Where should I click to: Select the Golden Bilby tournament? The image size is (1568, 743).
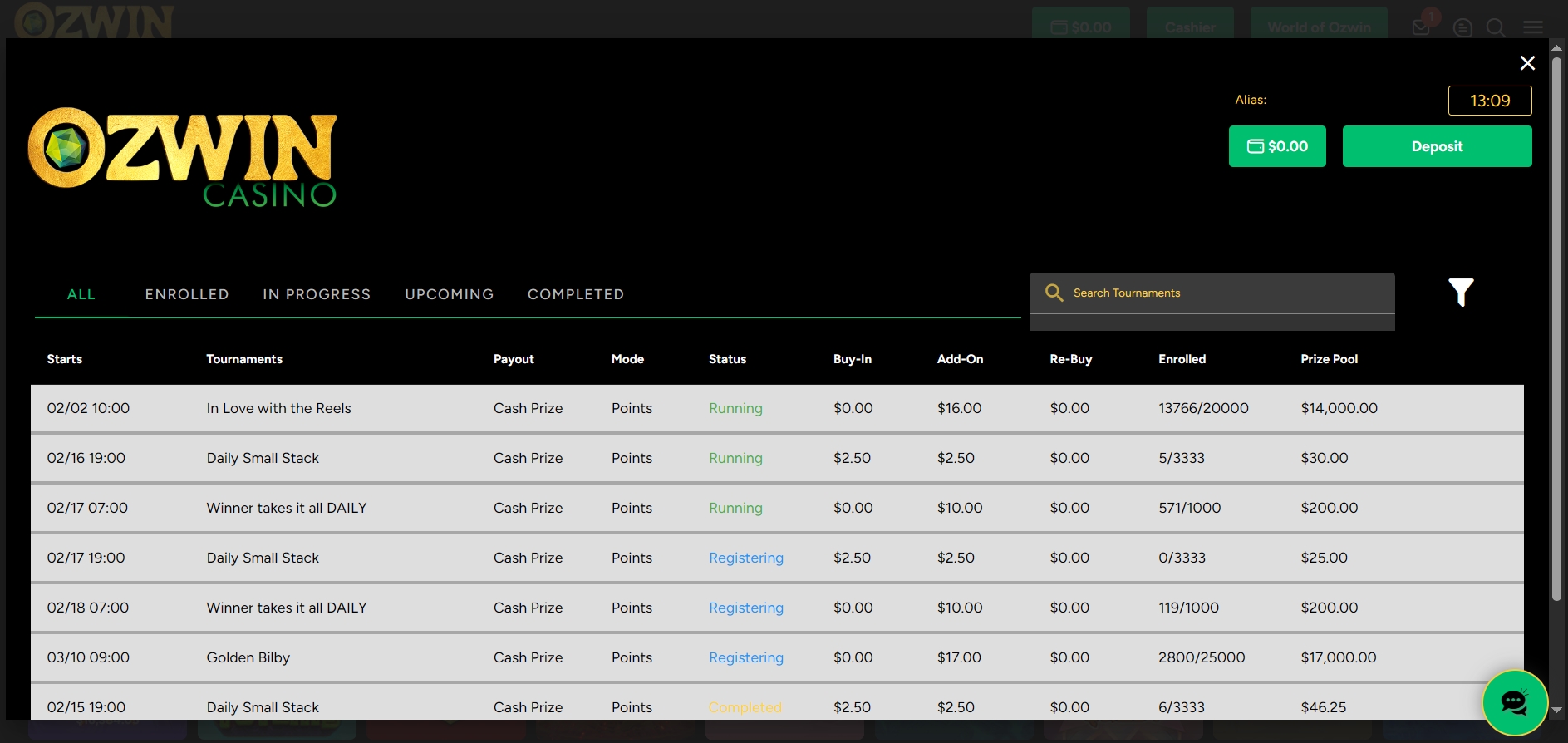[x=777, y=657]
